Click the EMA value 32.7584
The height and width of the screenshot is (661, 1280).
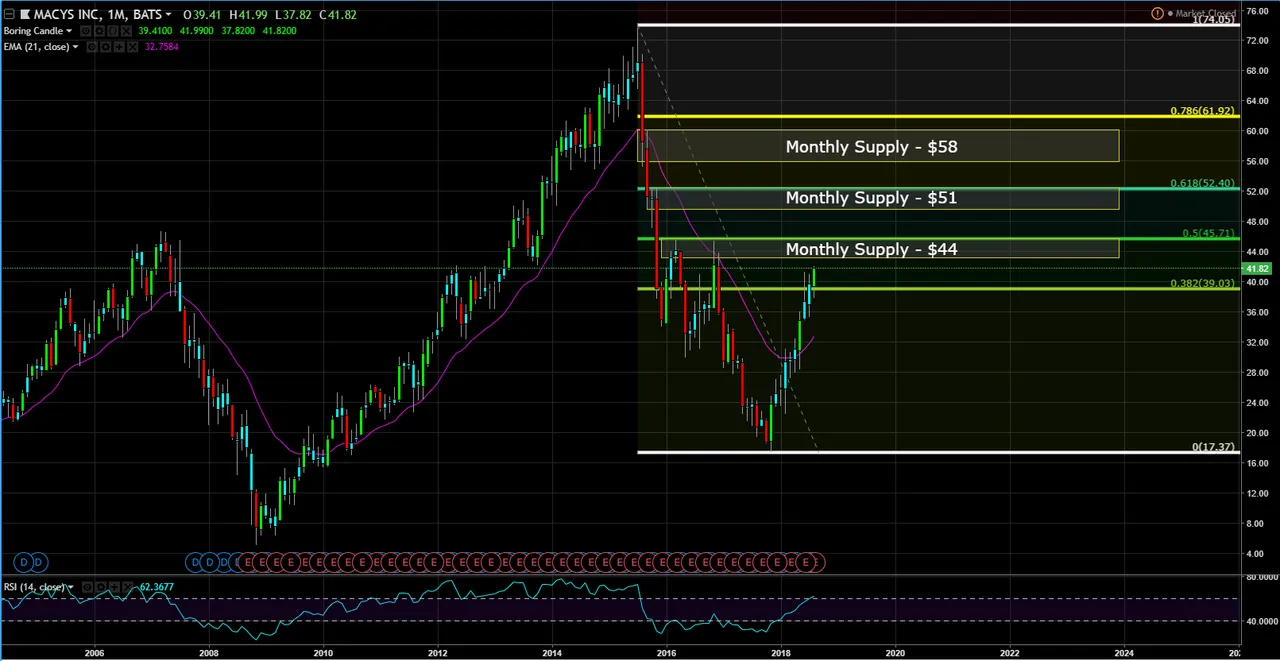(x=161, y=47)
